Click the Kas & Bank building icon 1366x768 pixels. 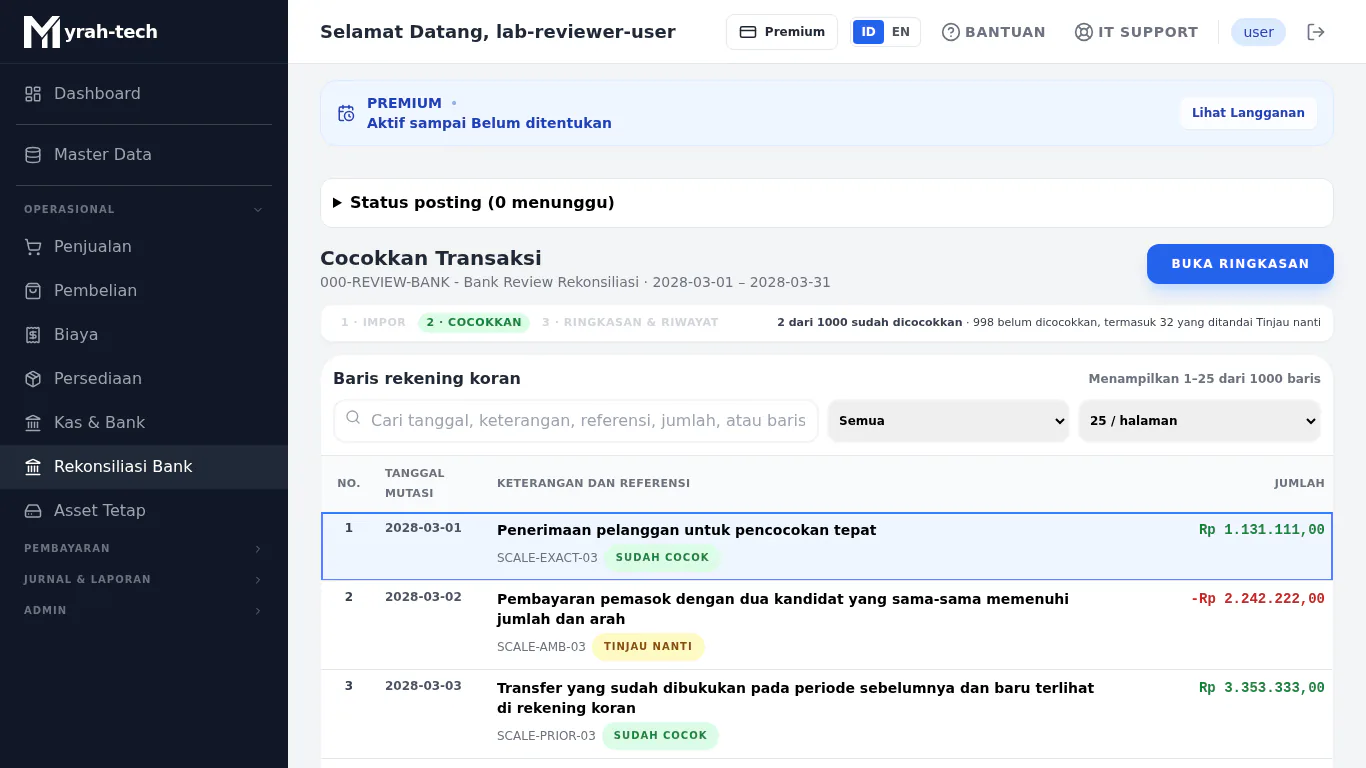(33, 423)
